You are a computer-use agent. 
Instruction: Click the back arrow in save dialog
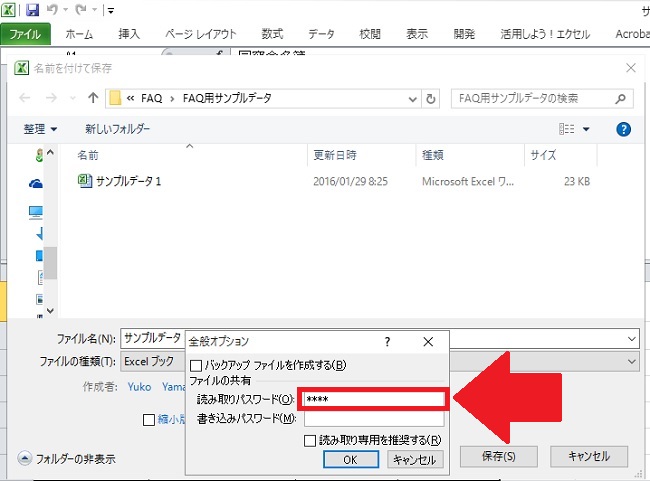coord(25,98)
